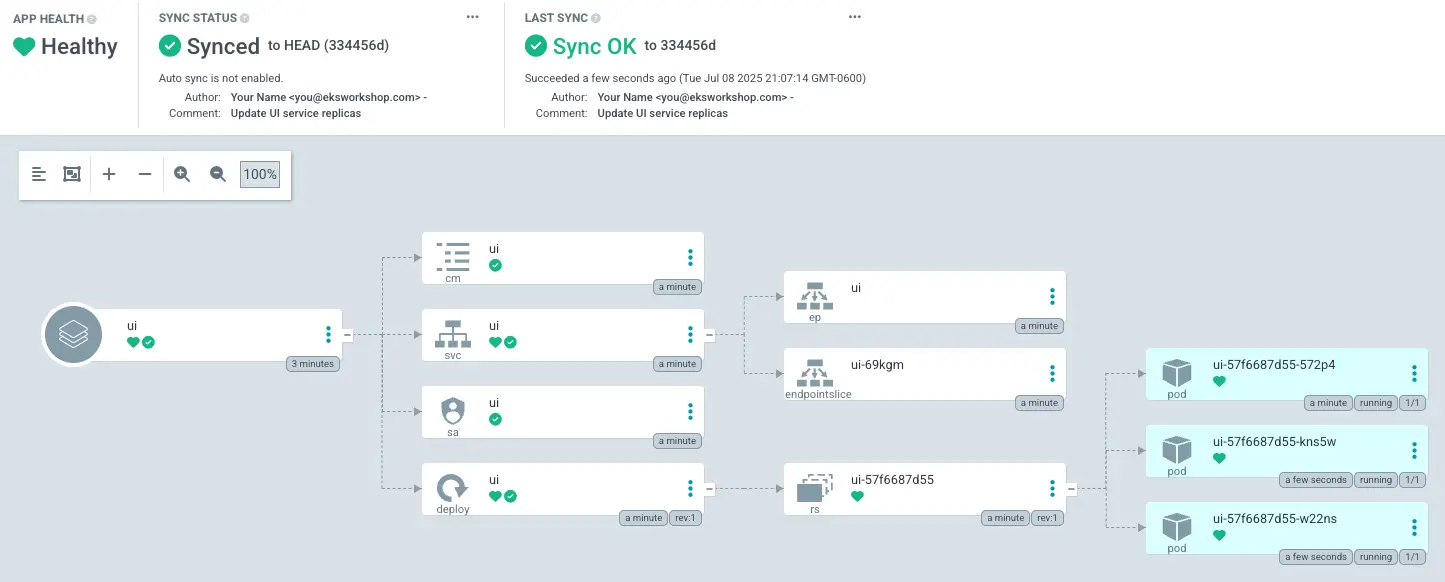The height and width of the screenshot is (582, 1445).
Task: Open the LAST SYNC panel ellipsis menu
Action: (854, 16)
